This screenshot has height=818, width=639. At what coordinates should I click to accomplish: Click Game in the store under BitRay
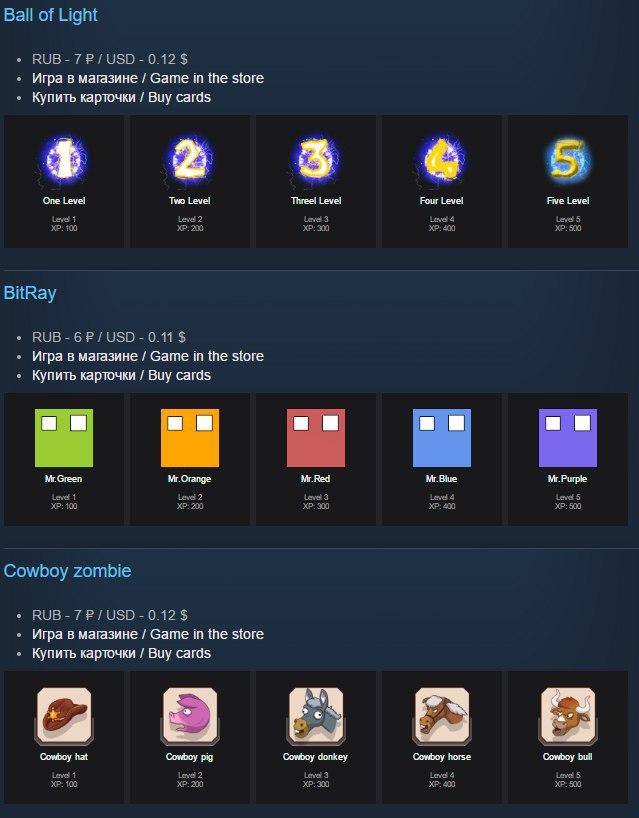click(207, 356)
